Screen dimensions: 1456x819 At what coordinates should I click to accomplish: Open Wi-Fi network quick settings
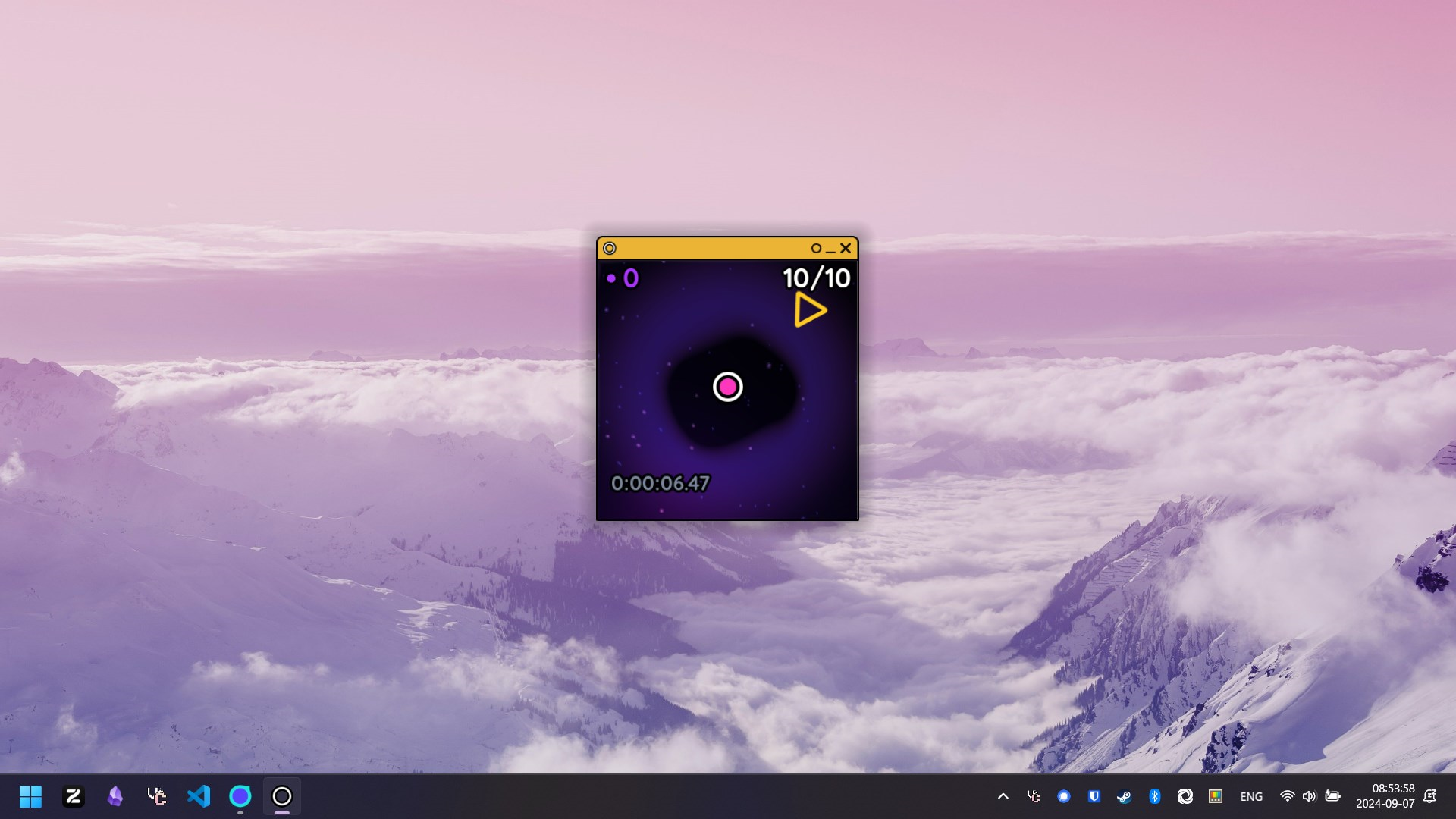(x=1287, y=796)
